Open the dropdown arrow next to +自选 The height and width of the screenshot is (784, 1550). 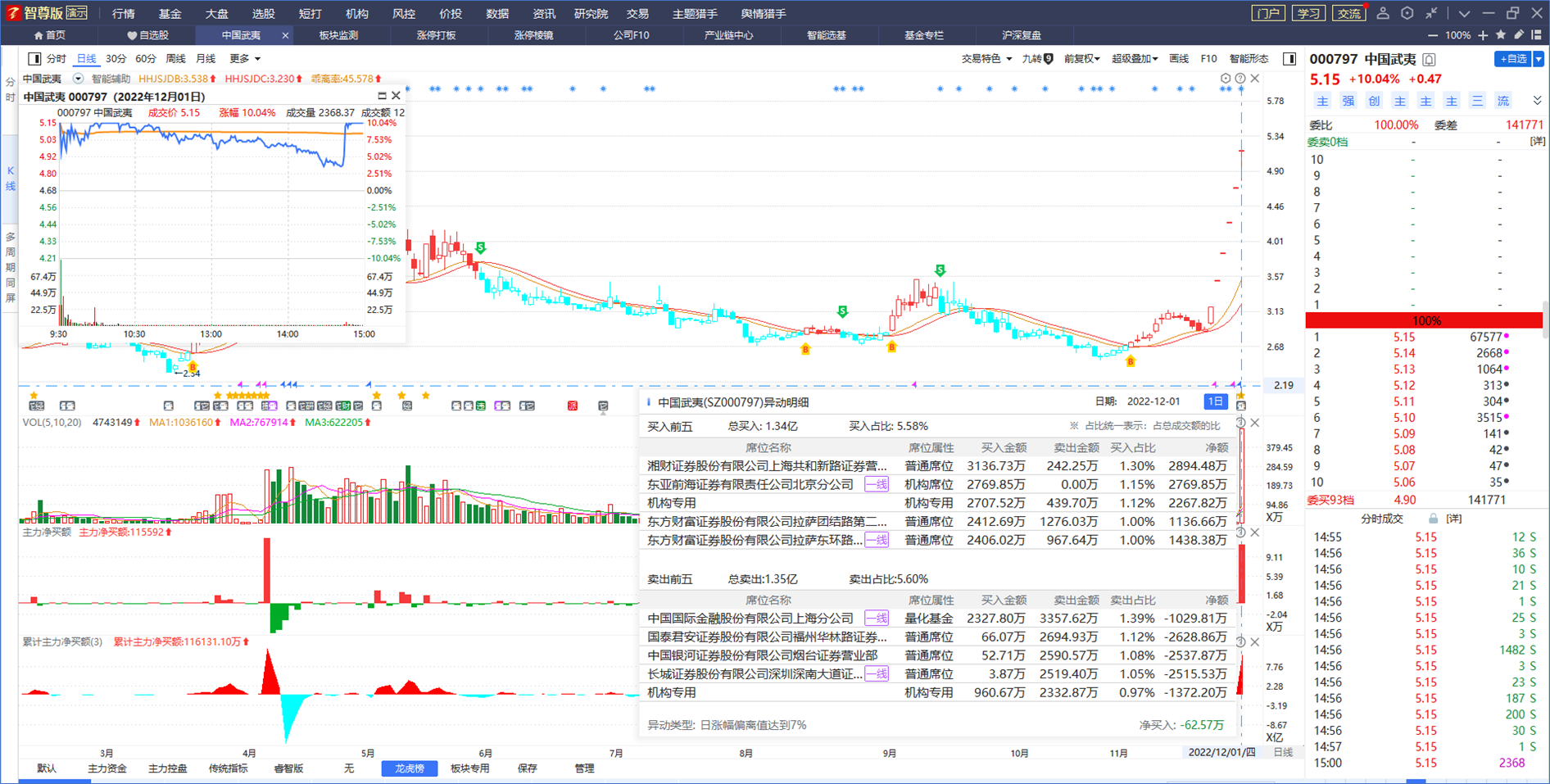pyautogui.click(x=1539, y=59)
